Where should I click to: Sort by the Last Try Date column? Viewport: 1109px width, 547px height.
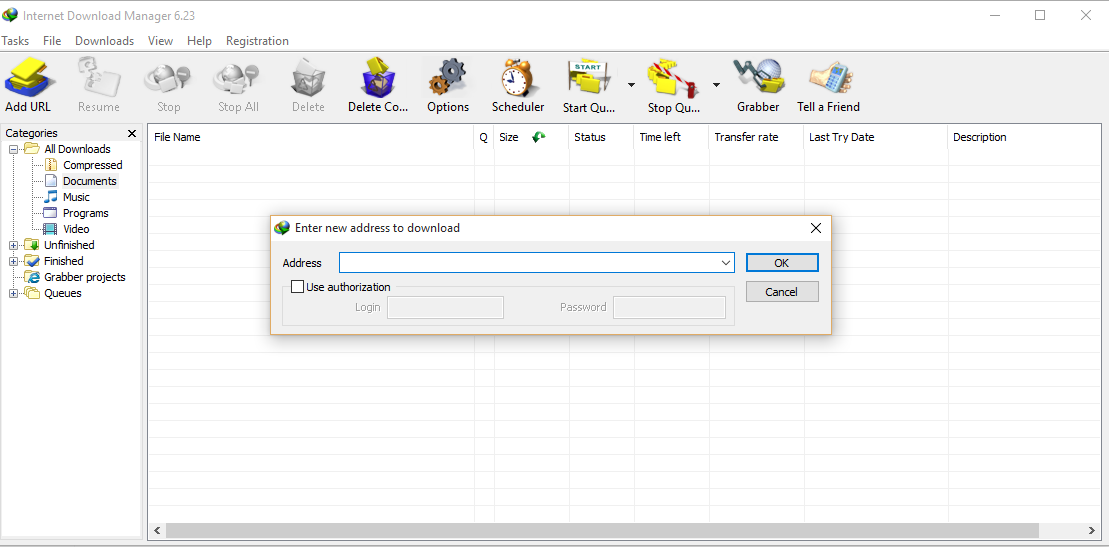tap(876, 137)
